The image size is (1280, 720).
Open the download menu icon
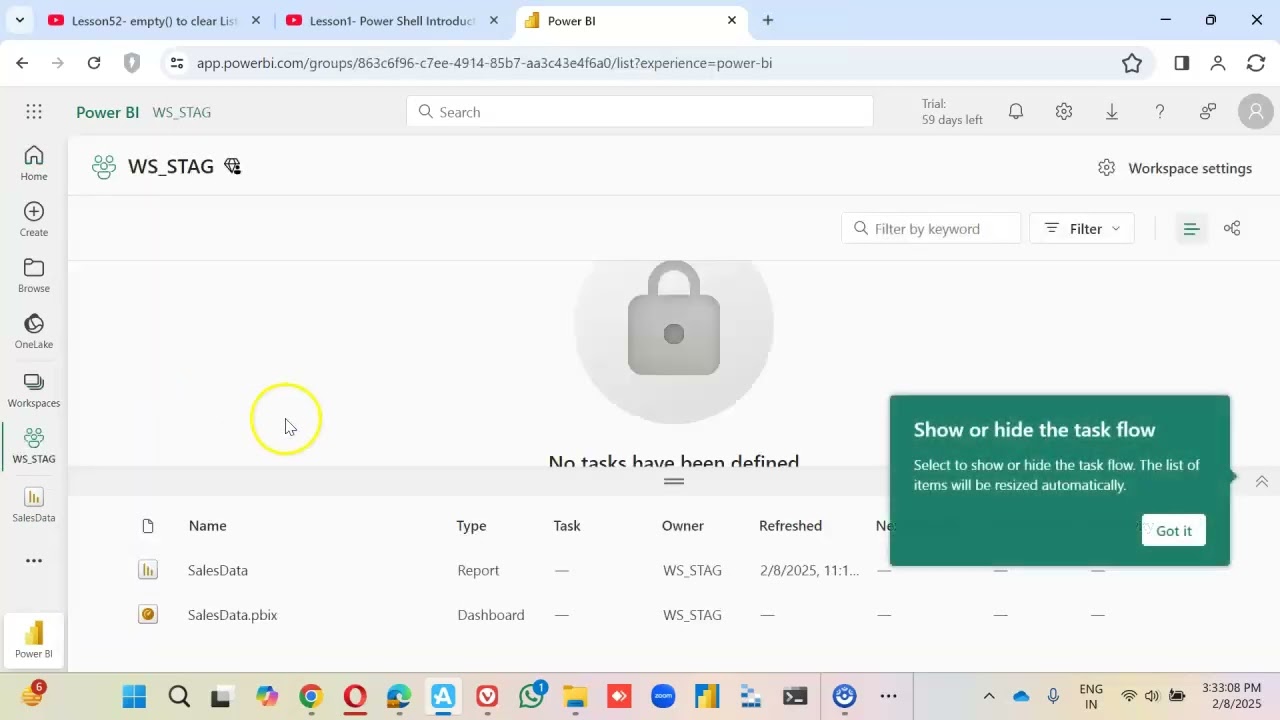[x=1112, y=112]
